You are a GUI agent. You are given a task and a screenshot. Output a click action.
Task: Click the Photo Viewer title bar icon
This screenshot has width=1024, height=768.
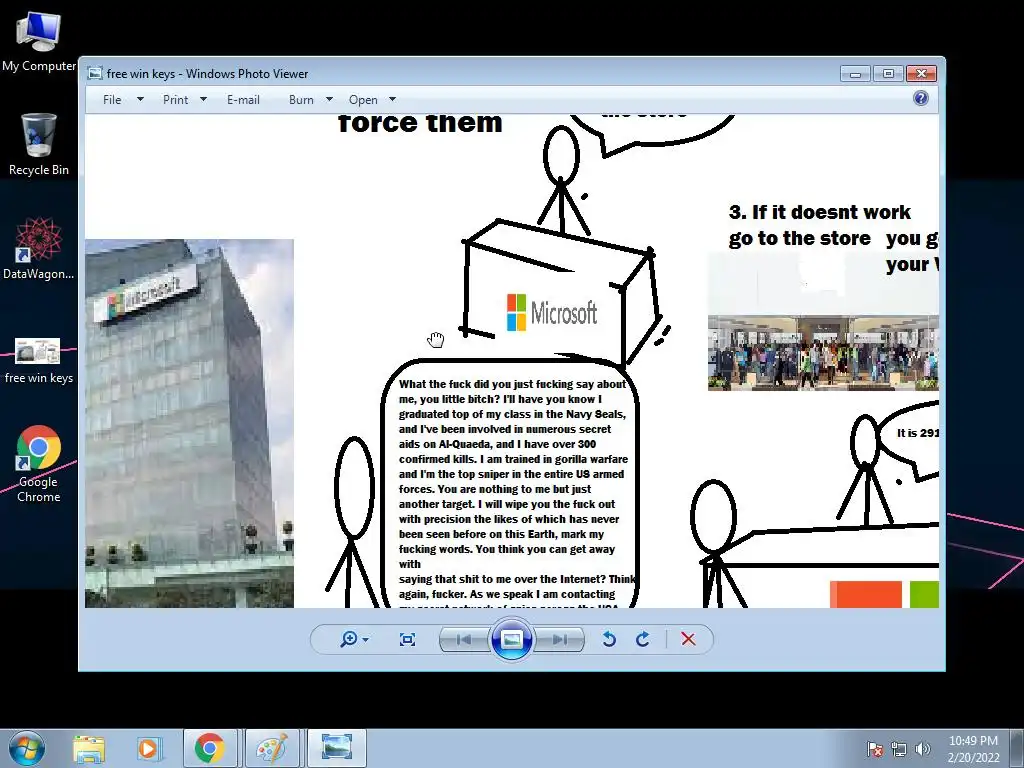[x=95, y=73]
